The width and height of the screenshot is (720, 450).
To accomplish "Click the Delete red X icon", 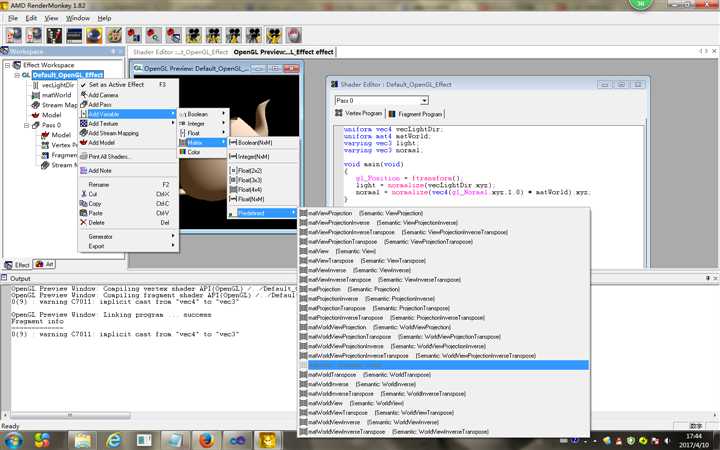I will point(84,222).
